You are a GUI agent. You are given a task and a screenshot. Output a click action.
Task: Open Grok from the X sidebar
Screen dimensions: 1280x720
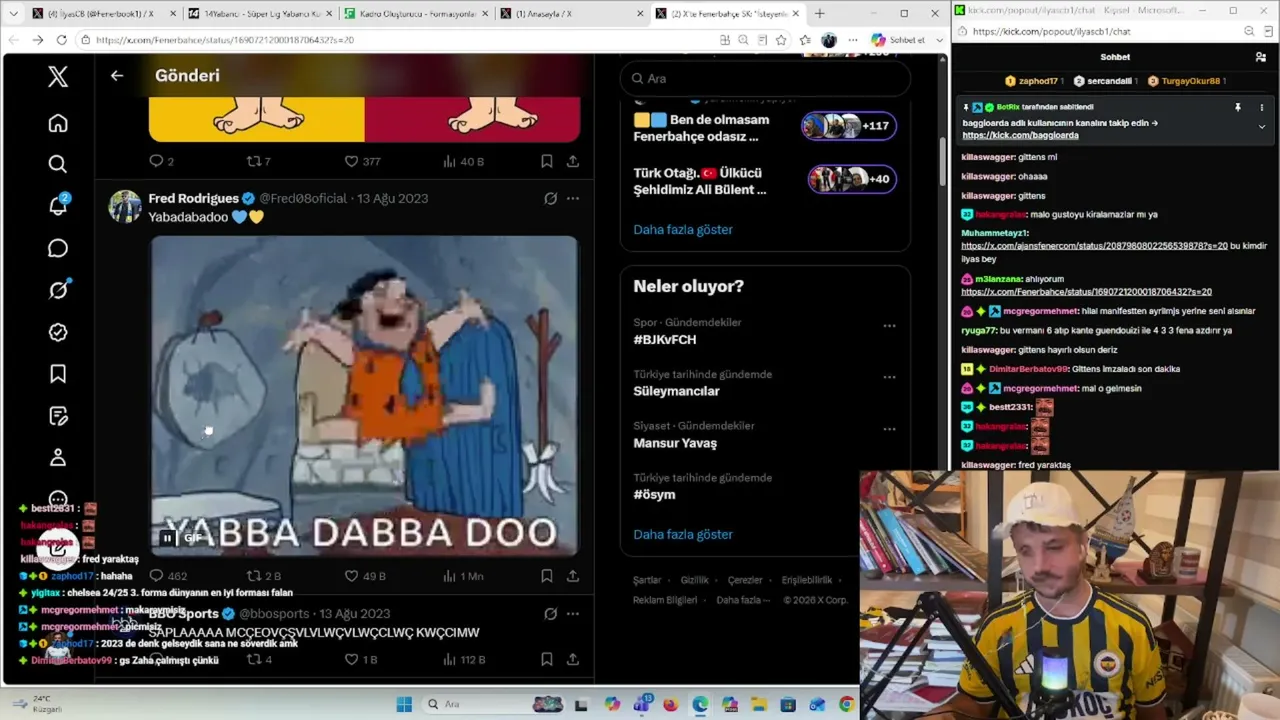(58, 290)
